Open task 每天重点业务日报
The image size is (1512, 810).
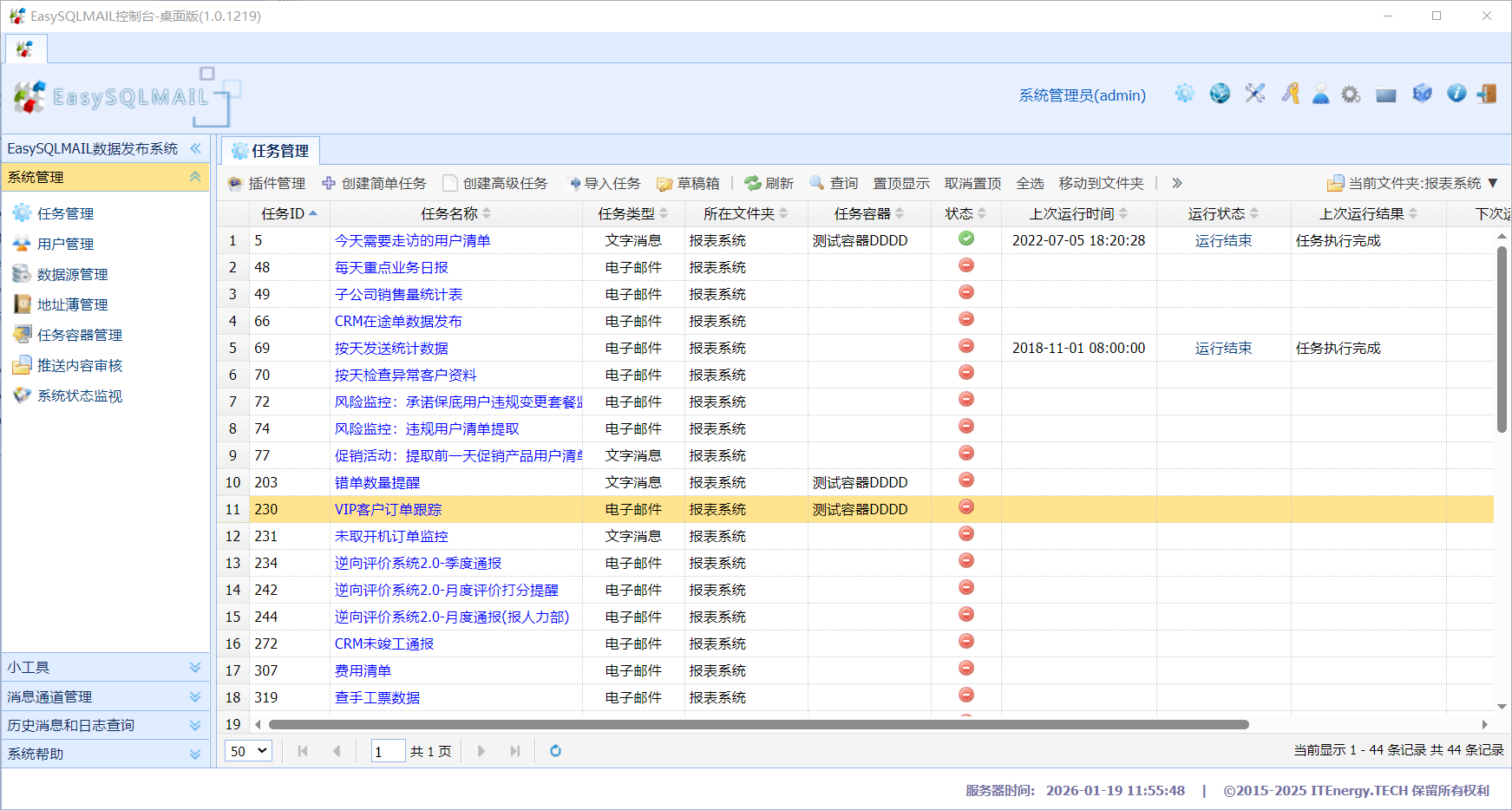pyautogui.click(x=391, y=267)
